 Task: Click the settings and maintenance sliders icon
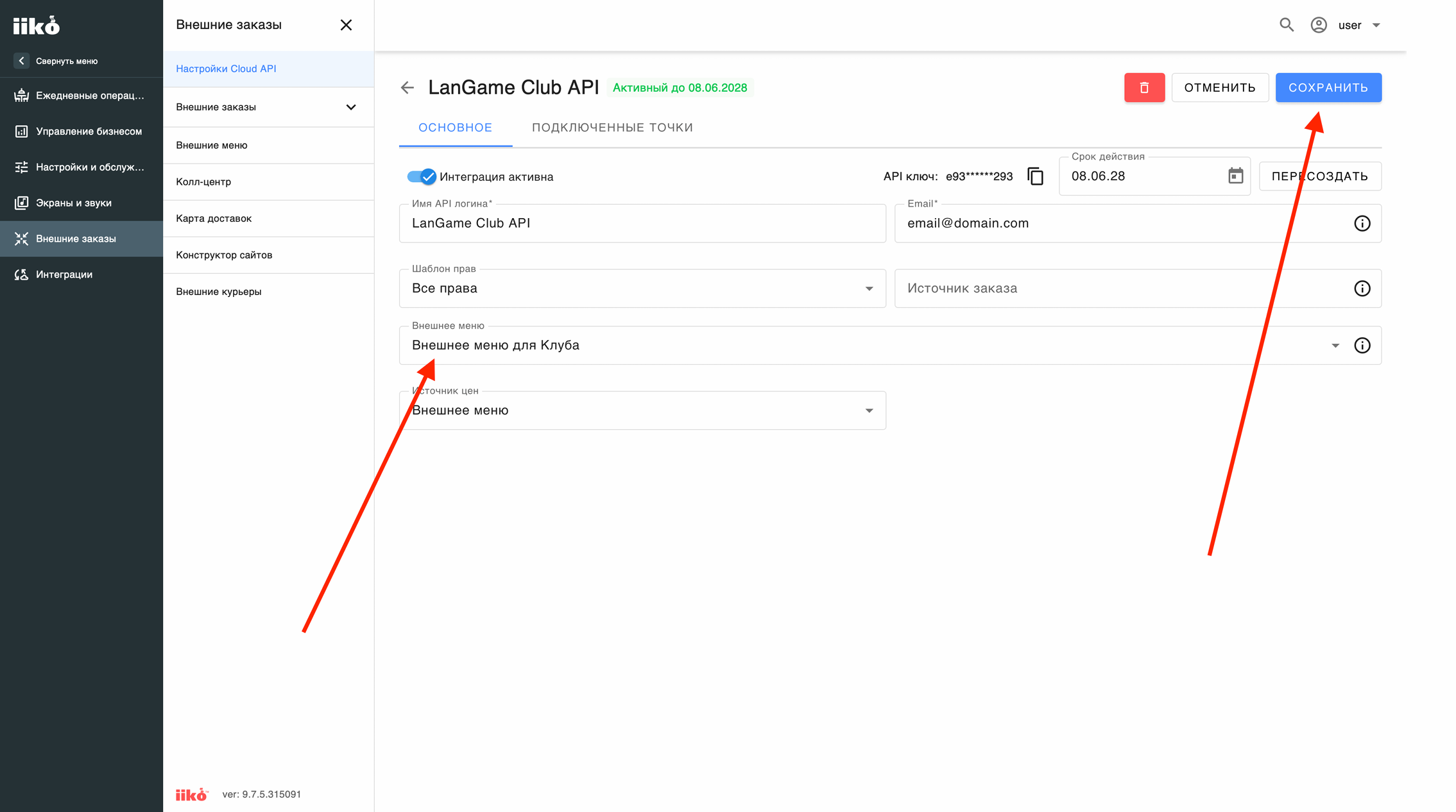(21, 167)
